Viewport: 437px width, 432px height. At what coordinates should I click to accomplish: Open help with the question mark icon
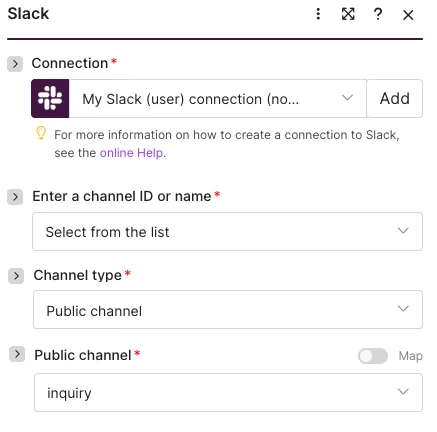(378, 14)
